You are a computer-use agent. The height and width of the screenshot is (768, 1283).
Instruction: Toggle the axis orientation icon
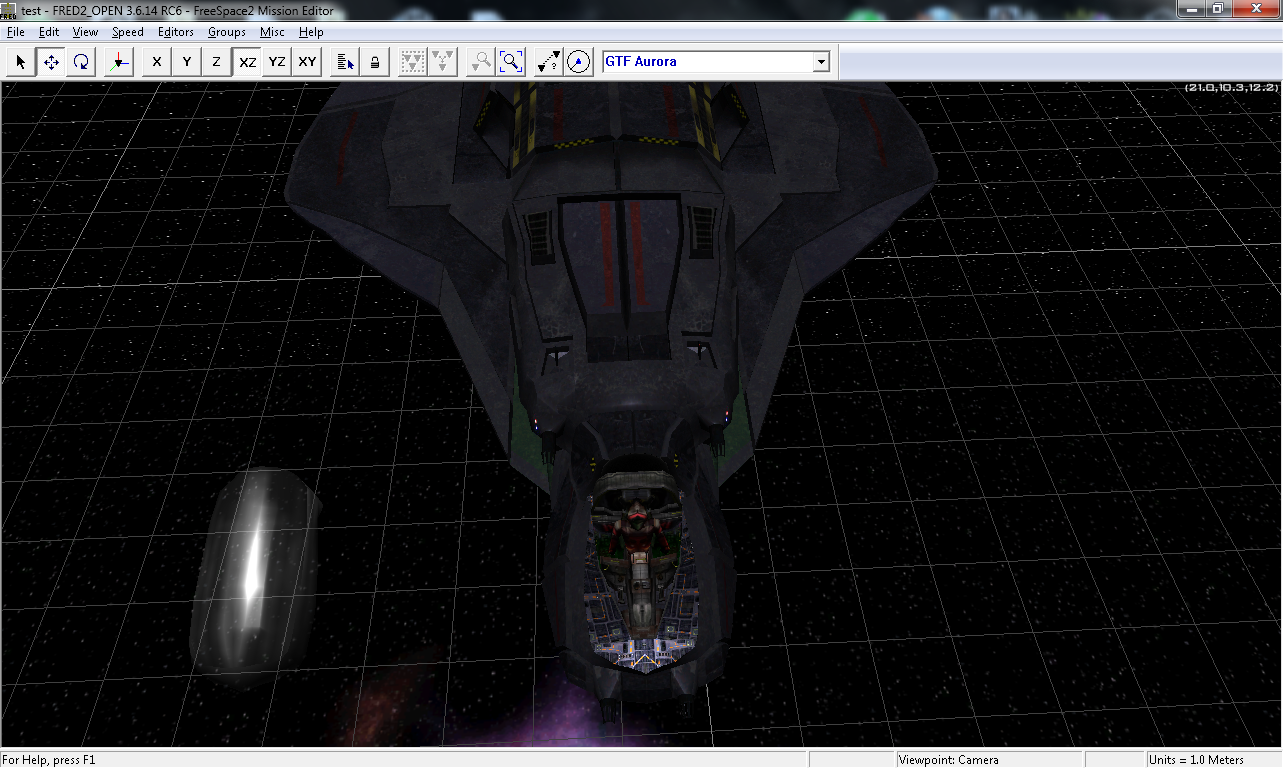(x=118, y=62)
